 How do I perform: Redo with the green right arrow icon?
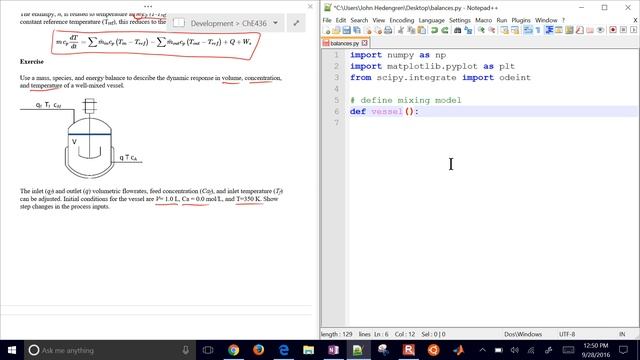444,30
